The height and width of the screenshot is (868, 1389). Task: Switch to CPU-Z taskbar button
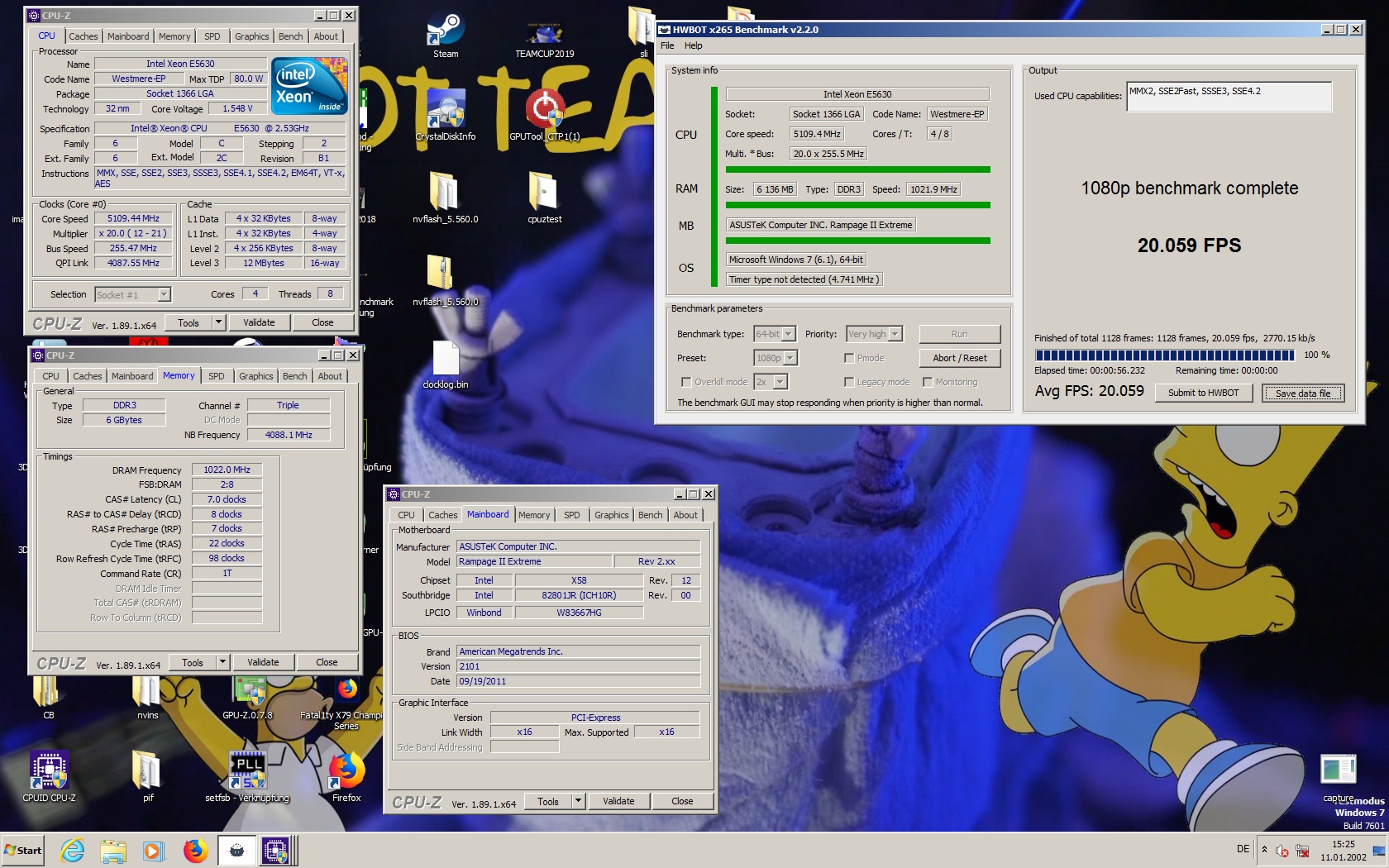pyautogui.click(x=275, y=851)
